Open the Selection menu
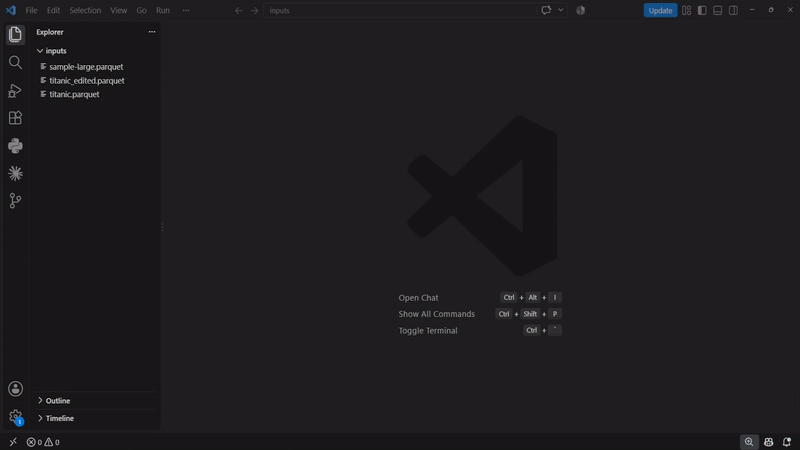This screenshot has width=800, height=450. [x=85, y=10]
